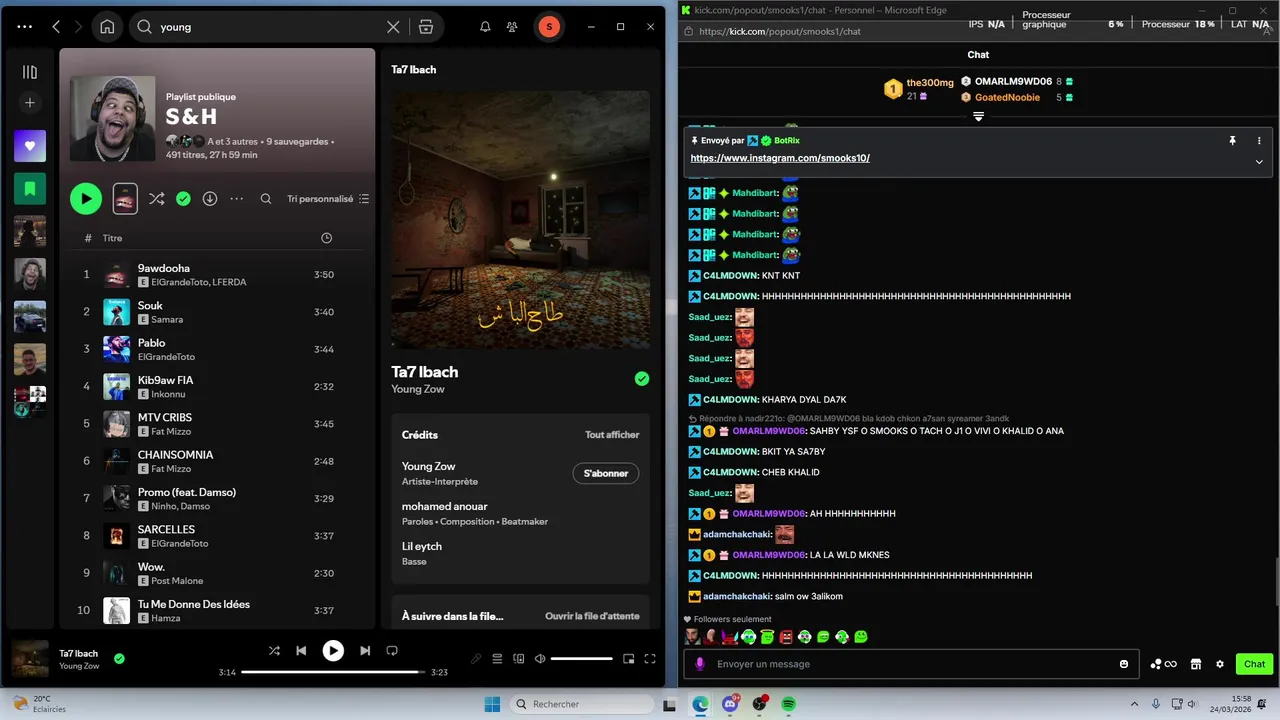Image resolution: width=1280 pixels, height=720 pixels.
Task: Clear the 'young' search text
Action: tap(393, 27)
